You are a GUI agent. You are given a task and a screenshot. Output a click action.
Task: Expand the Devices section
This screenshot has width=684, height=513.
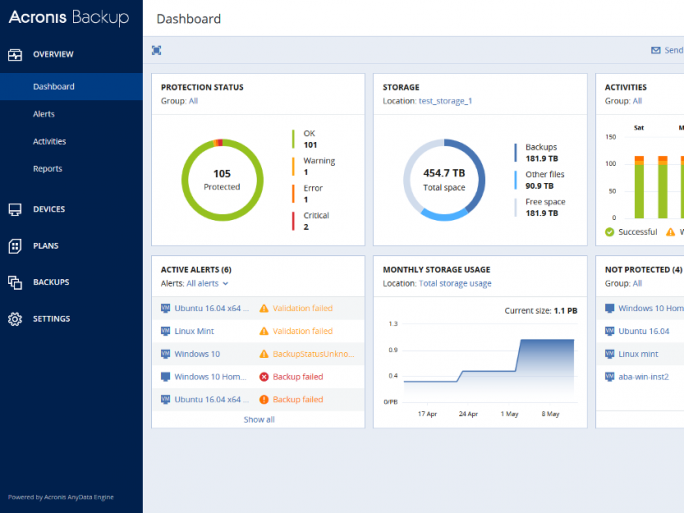49,209
